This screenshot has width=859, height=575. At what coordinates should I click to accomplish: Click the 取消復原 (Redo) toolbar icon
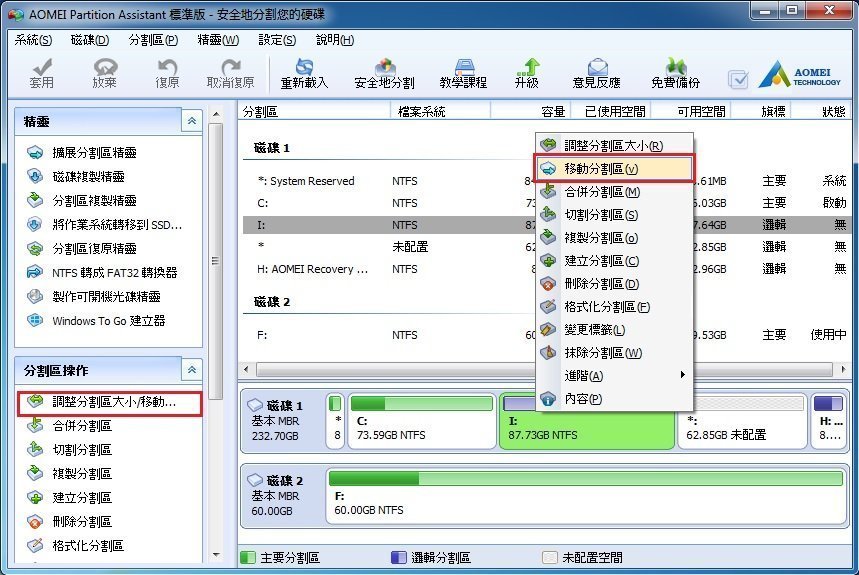[231, 73]
